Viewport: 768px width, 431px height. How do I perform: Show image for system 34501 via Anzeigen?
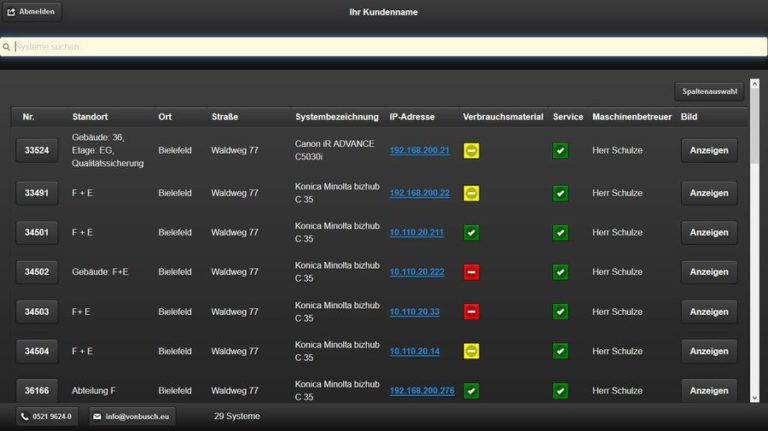click(708, 232)
